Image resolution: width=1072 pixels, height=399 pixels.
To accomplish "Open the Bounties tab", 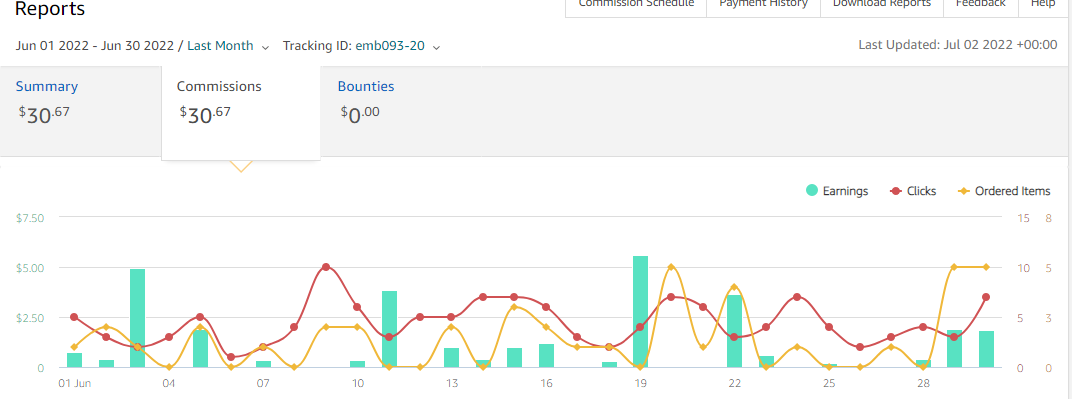I will (x=366, y=87).
